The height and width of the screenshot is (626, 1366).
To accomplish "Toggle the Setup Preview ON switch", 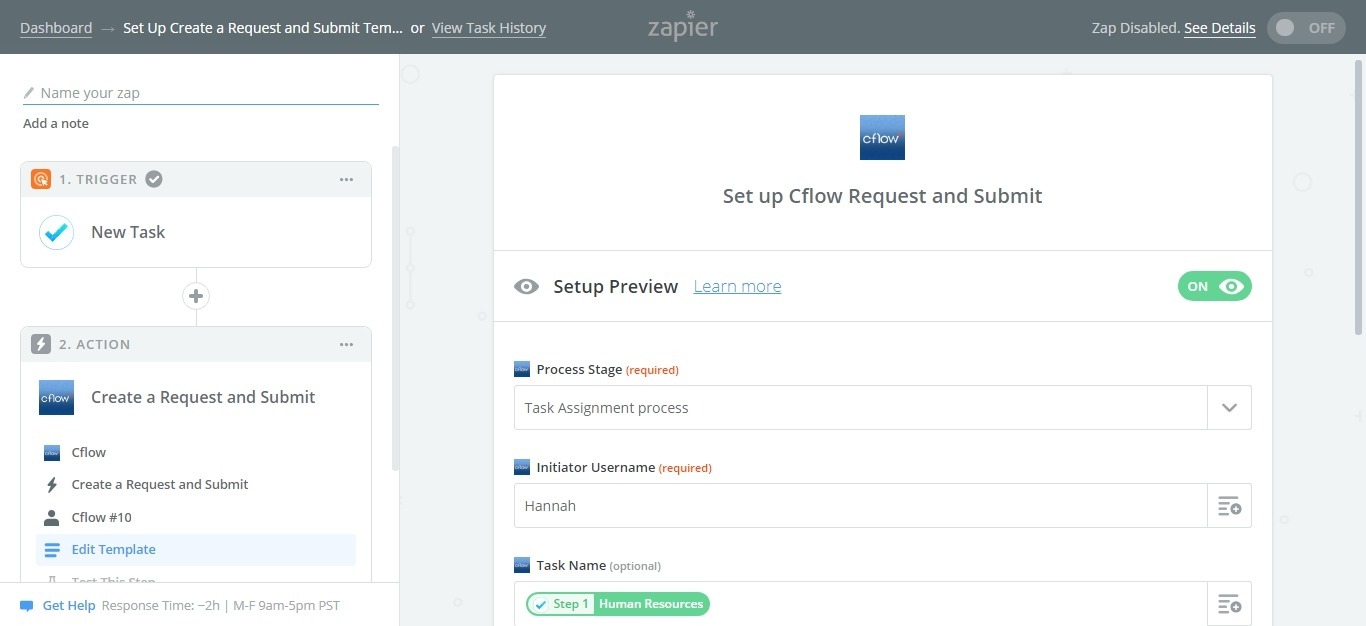I will point(1215,287).
